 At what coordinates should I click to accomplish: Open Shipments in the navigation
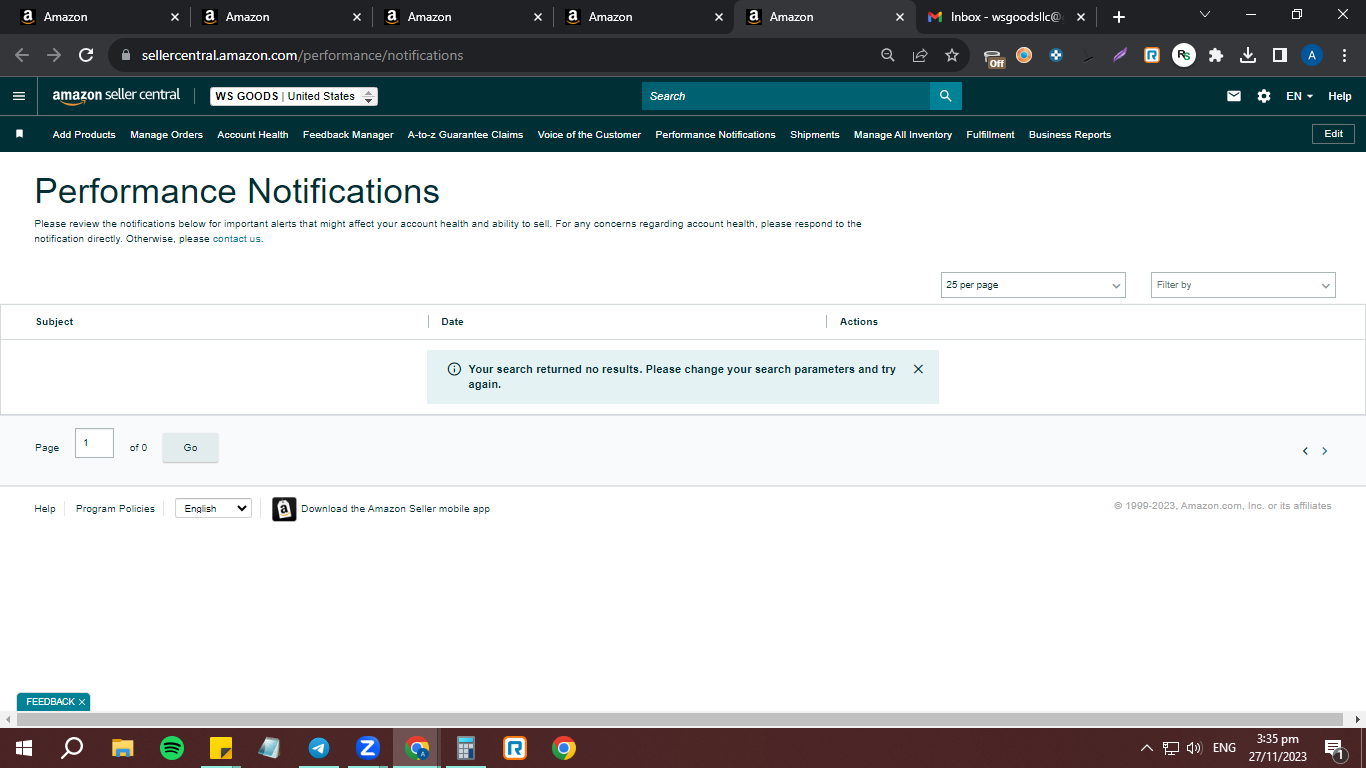tap(815, 134)
